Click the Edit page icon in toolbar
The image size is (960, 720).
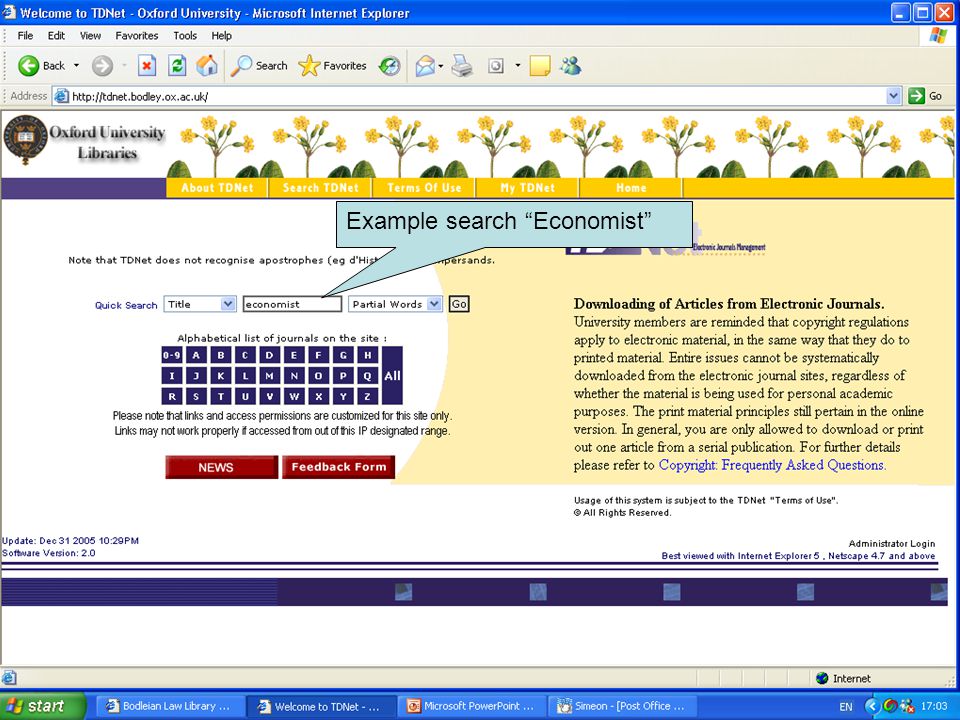[496, 66]
